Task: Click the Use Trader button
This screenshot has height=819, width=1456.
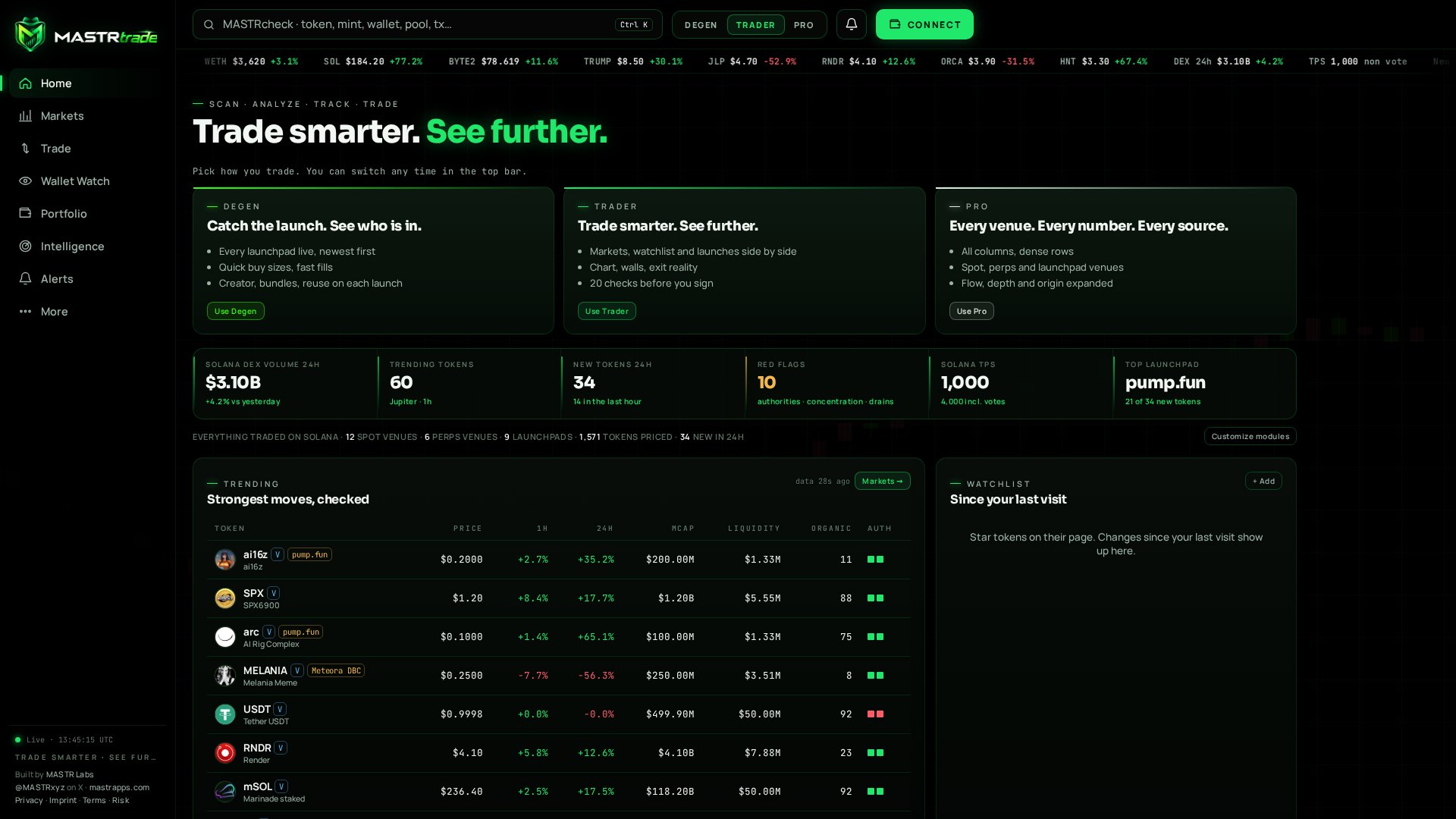Action: click(x=607, y=311)
